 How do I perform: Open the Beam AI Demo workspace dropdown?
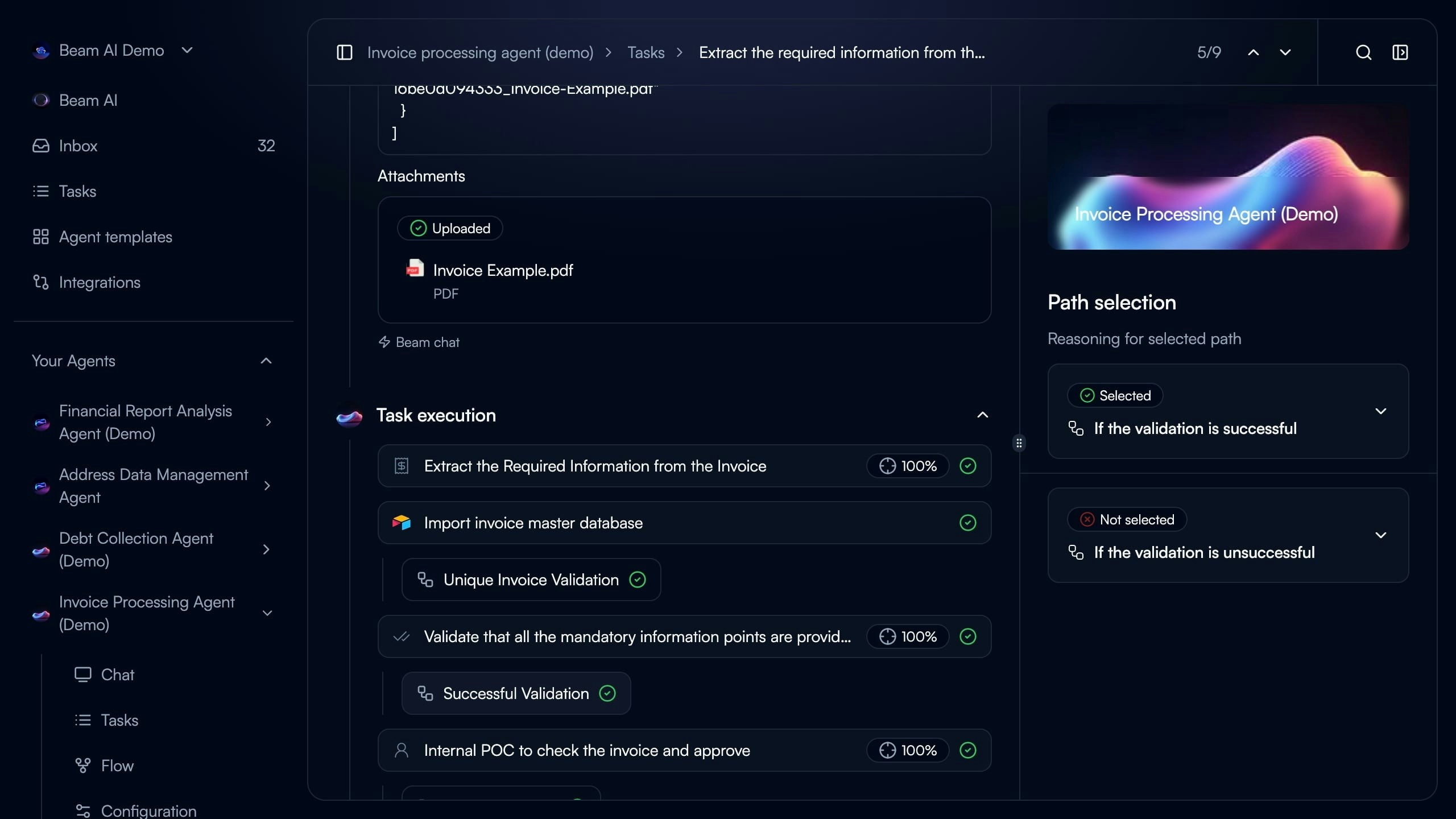click(187, 50)
